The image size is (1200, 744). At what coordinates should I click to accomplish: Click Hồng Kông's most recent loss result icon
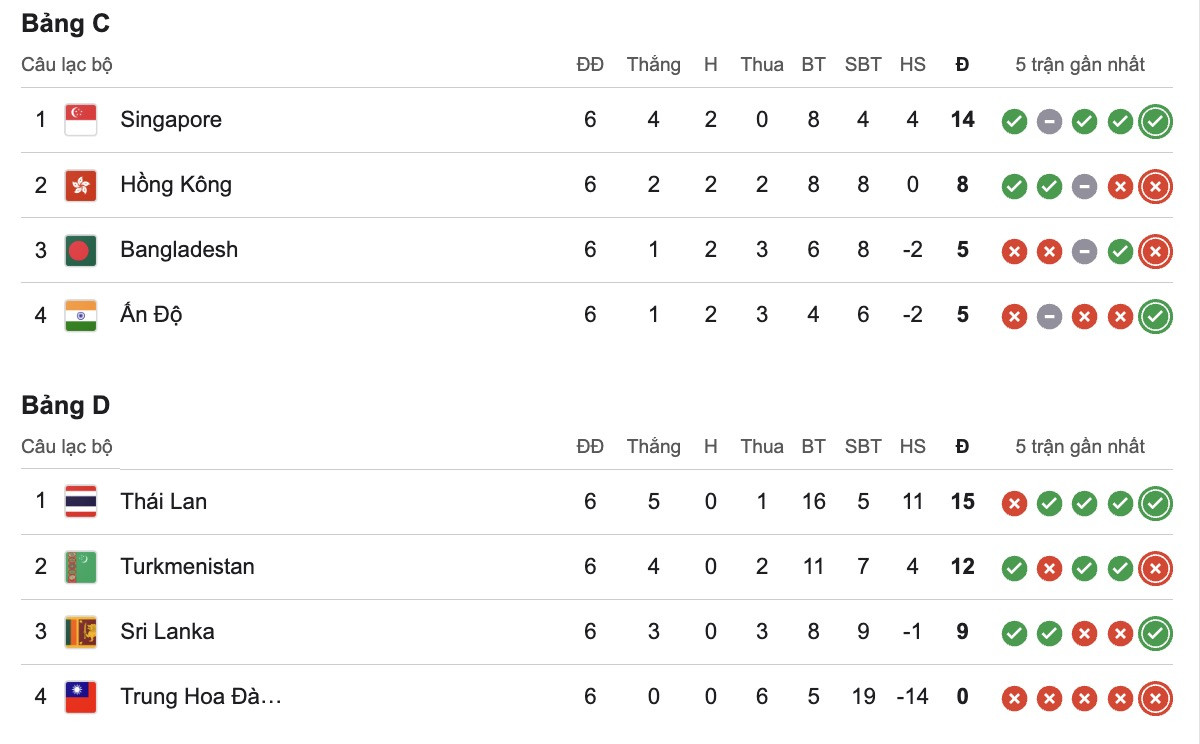[1155, 187]
